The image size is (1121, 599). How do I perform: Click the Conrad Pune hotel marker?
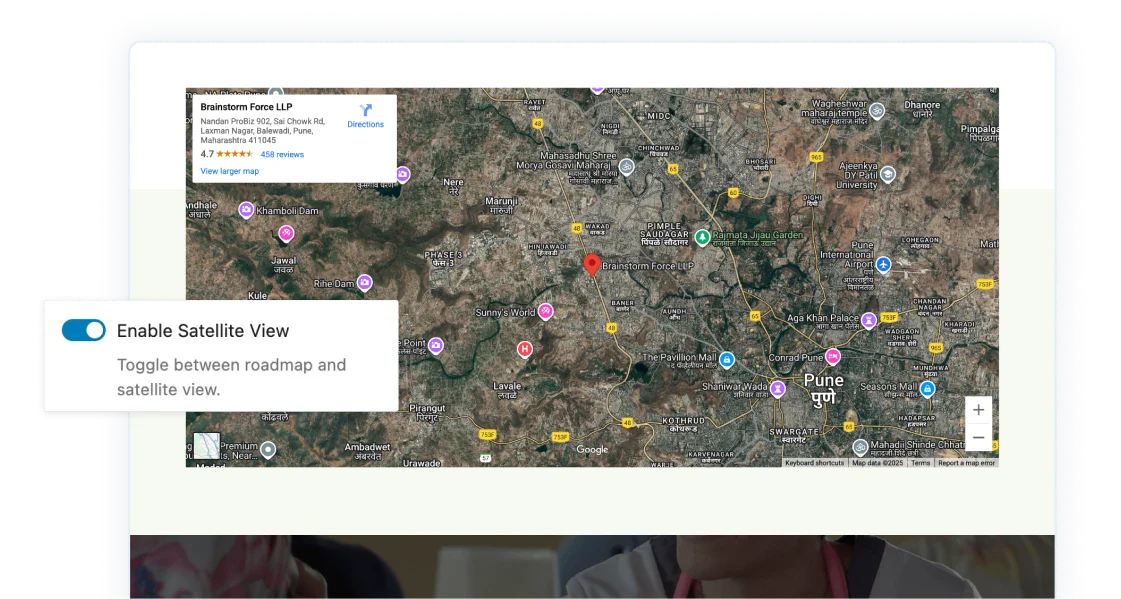click(x=832, y=357)
